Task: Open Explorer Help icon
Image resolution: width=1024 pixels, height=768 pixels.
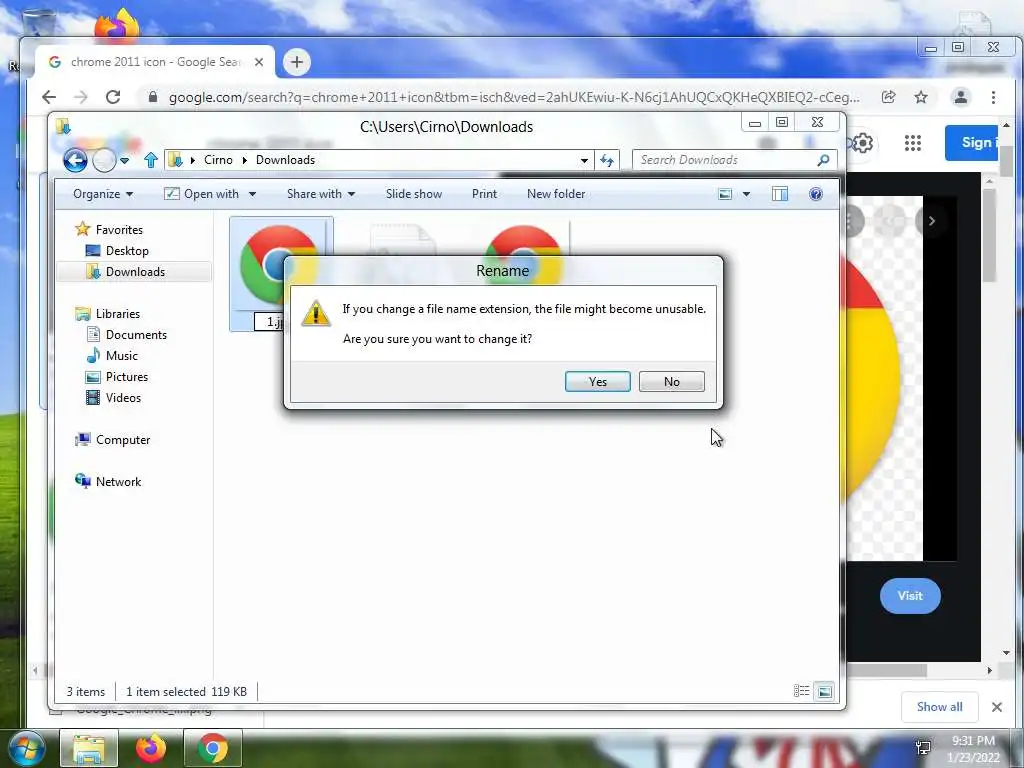Action: 816,194
